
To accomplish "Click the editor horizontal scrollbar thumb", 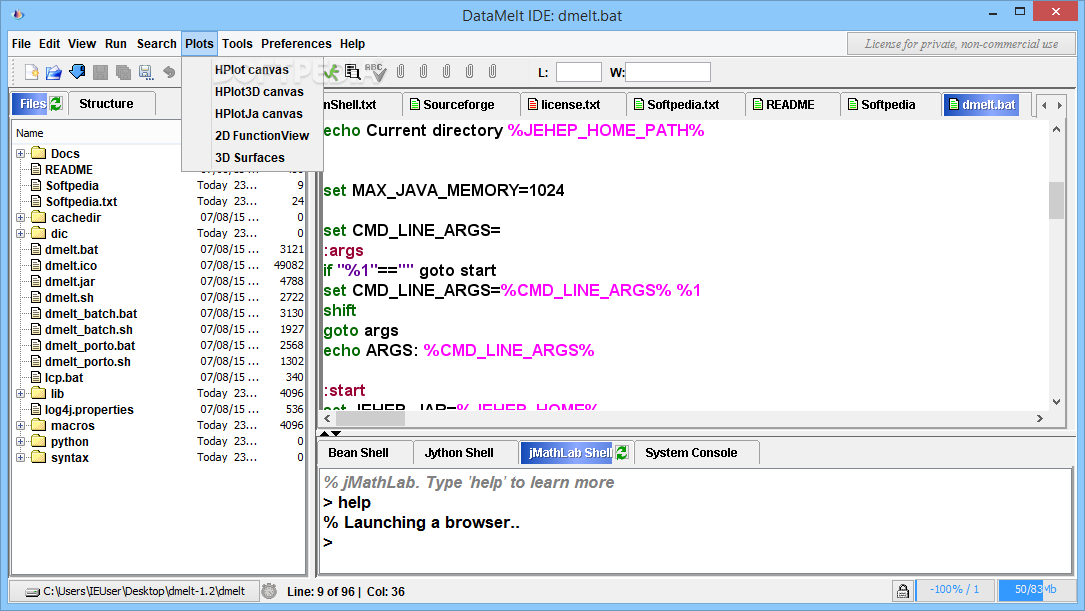I will [370, 418].
